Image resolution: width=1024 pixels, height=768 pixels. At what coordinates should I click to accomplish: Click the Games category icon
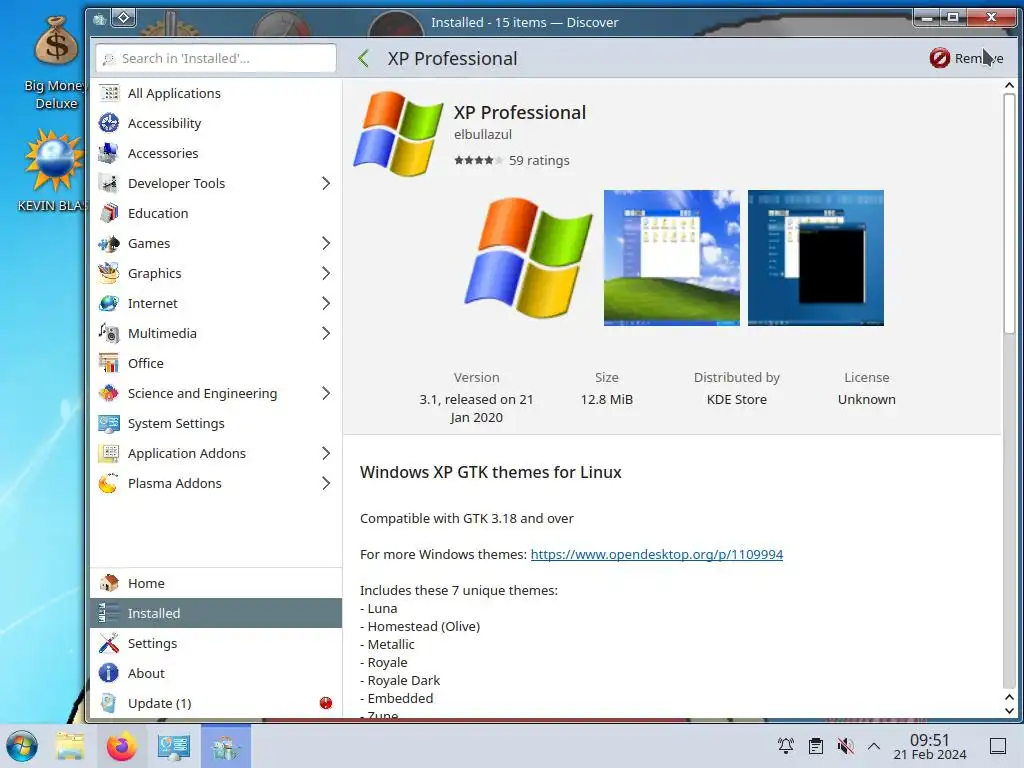109,244
